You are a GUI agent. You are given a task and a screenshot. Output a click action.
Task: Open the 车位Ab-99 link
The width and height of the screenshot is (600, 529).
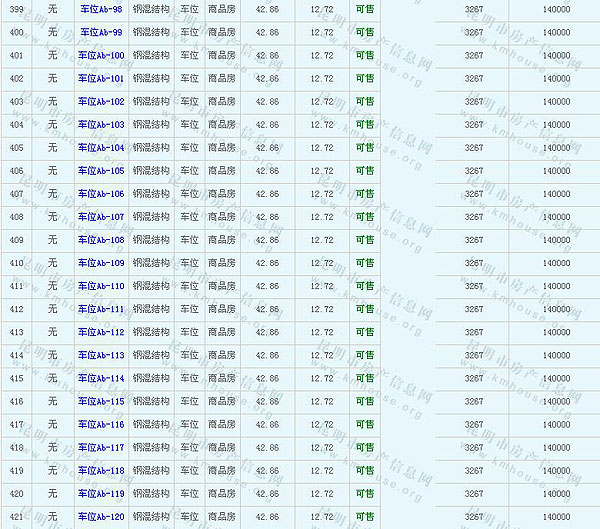[x=101, y=32]
